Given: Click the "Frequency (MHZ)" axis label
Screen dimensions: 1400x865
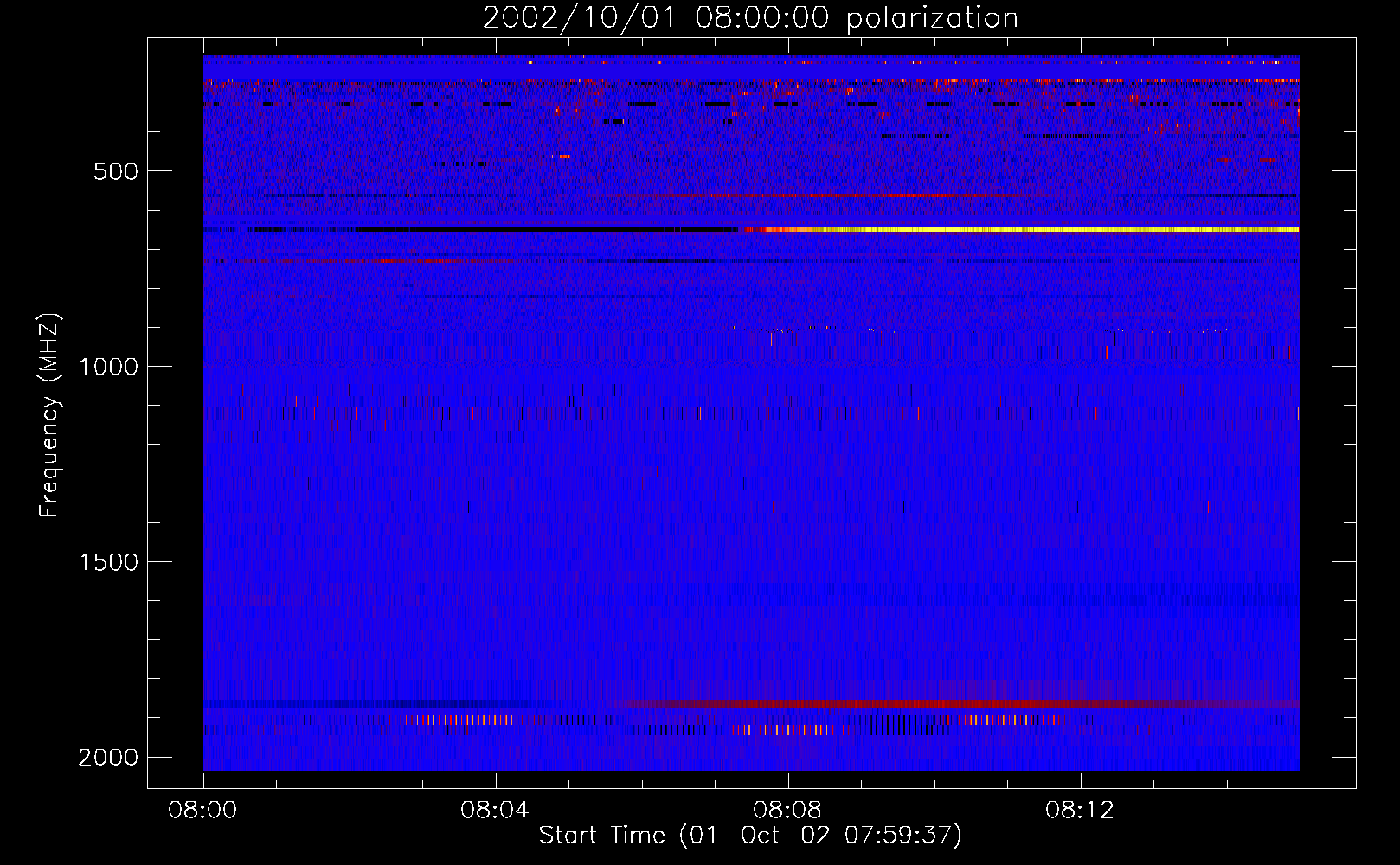Looking at the screenshot, I should [x=49, y=415].
